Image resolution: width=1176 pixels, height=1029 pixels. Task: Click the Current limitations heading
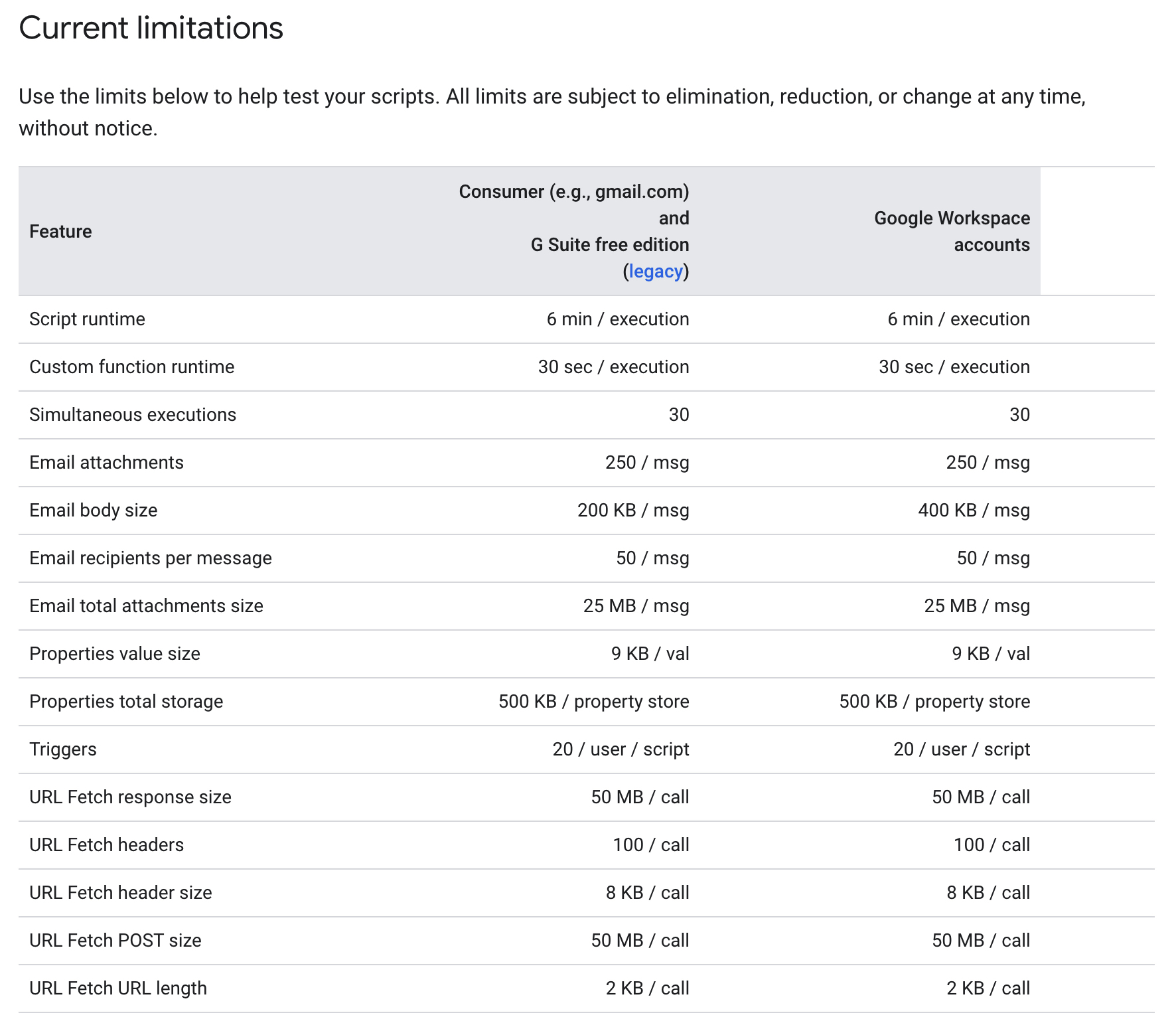point(151,29)
